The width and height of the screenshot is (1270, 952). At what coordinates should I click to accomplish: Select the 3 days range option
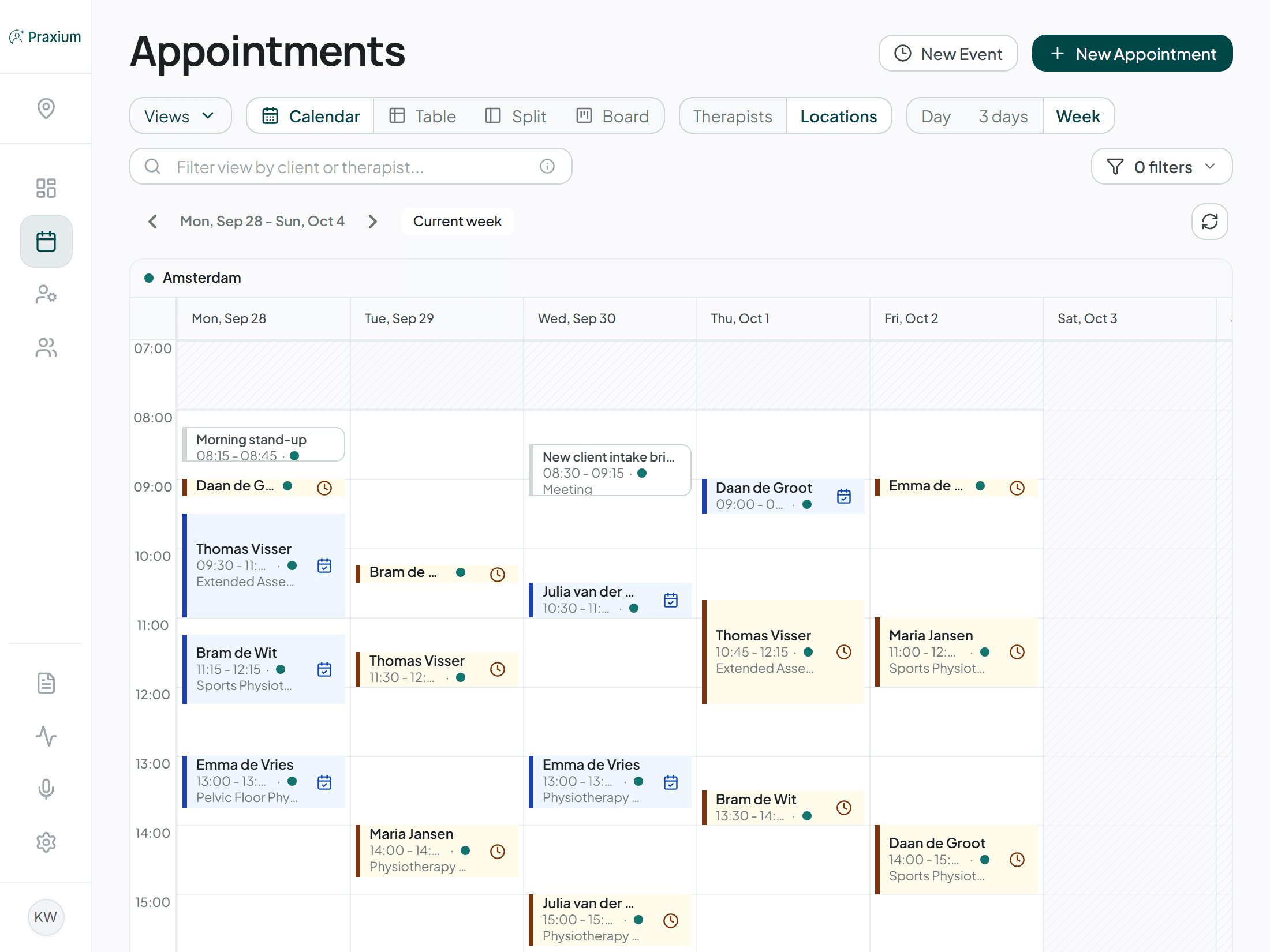1003,116
